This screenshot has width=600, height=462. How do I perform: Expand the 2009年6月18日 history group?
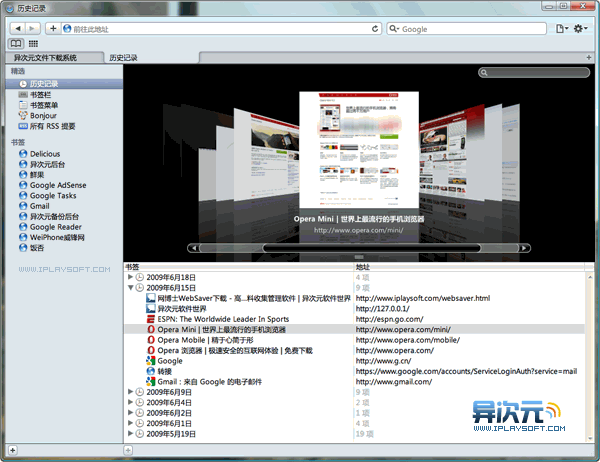tap(130, 277)
